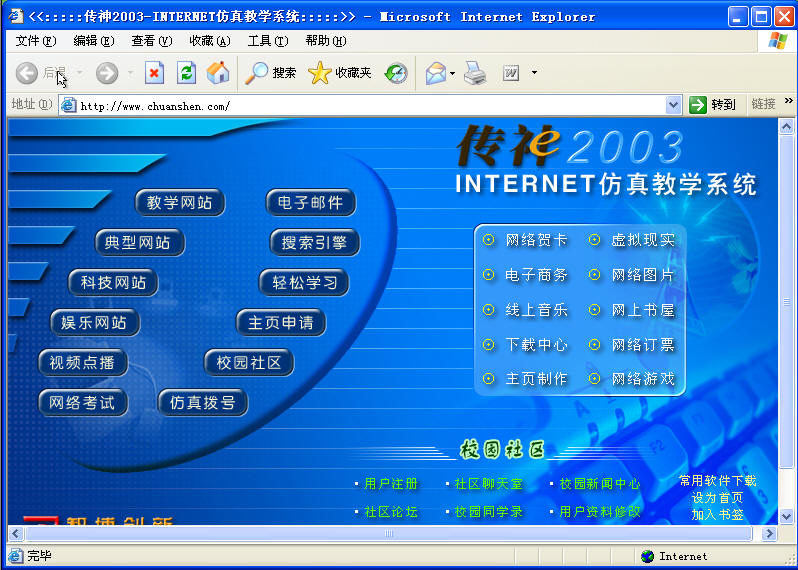Click the Print toolbar icon
Image resolution: width=798 pixels, height=570 pixels.
tap(475, 73)
